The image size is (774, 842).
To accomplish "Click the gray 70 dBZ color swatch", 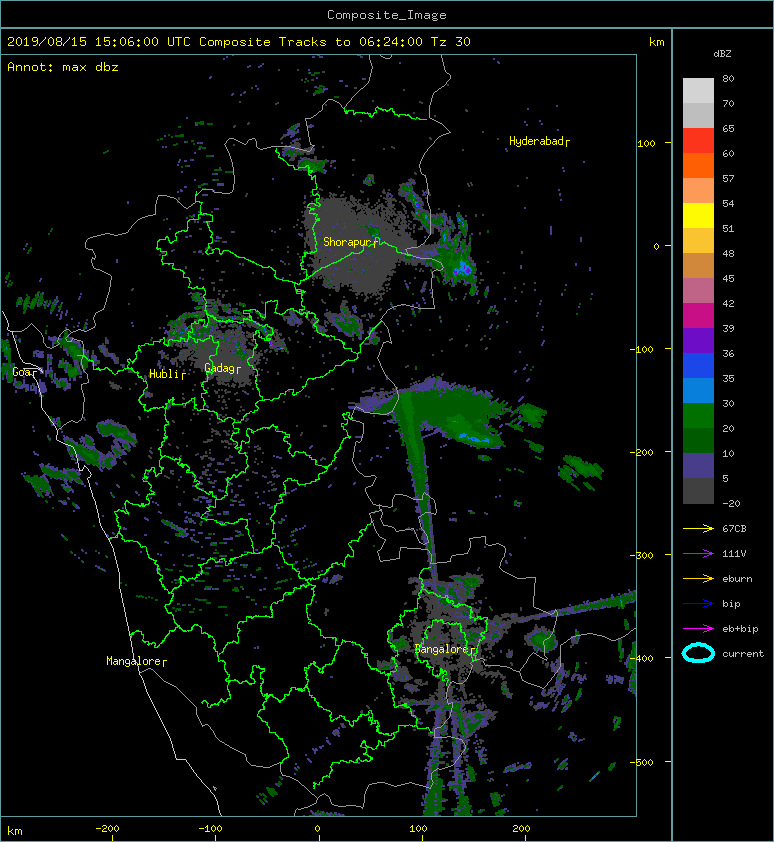I will pos(698,115).
